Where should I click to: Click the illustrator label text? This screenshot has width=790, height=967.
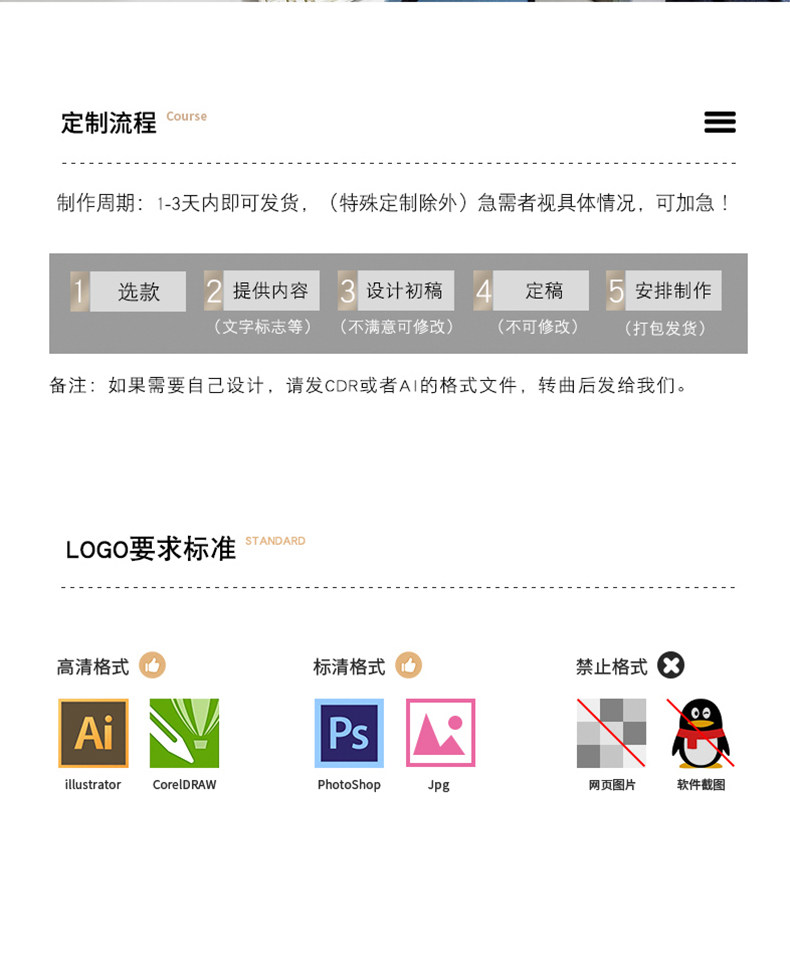93,784
